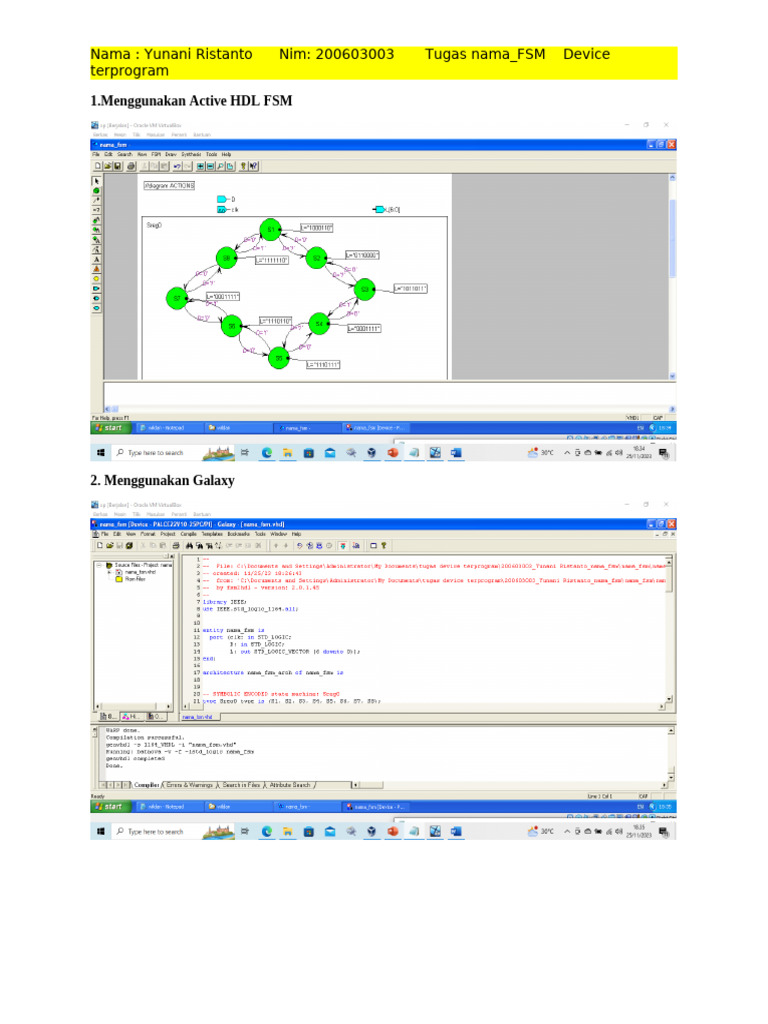The image size is (768, 1024).
Task: Collapse the Source Files project tree node in Galaxy
Action: [x=99, y=565]
